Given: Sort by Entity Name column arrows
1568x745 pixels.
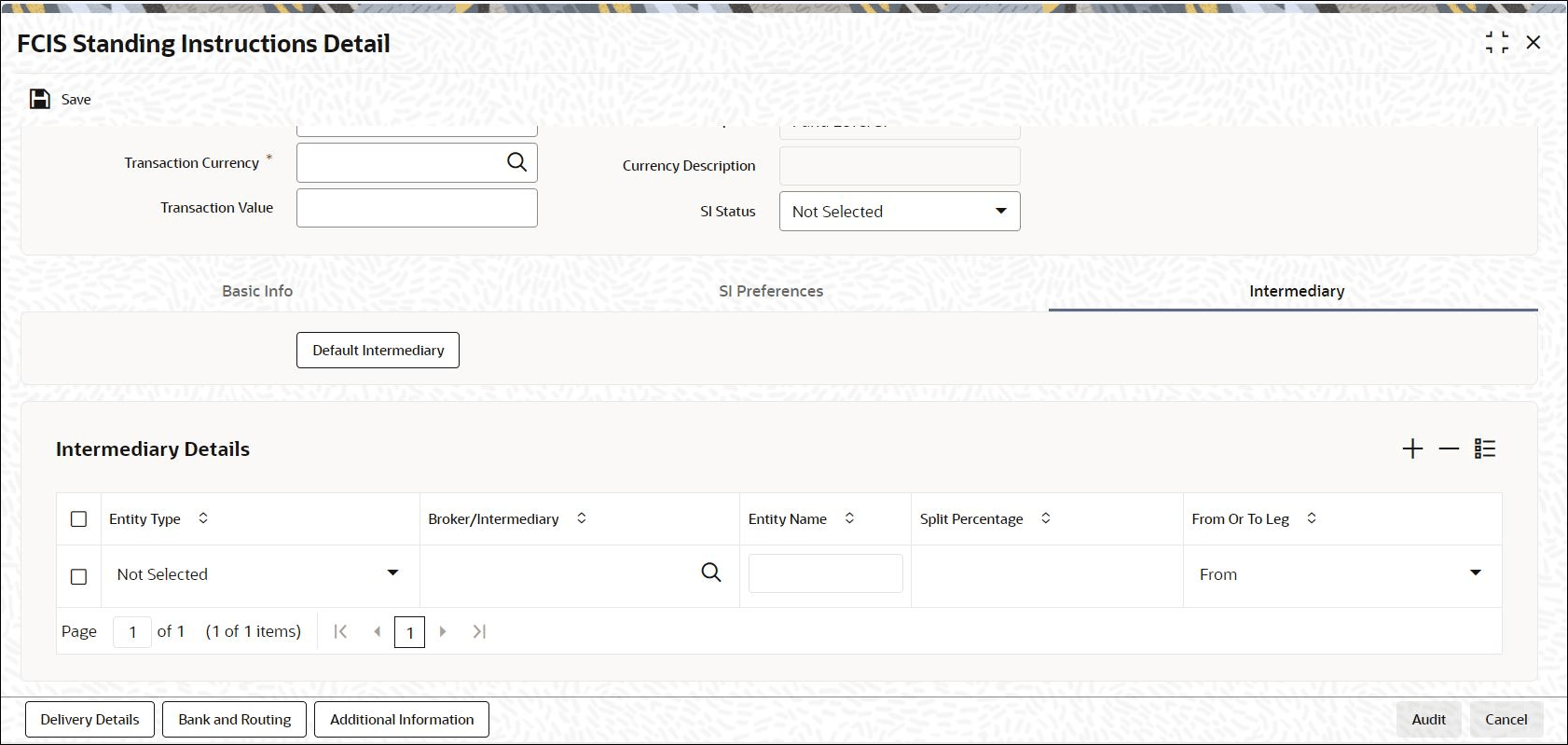Looking at the screenshot, I should [849, 518].
